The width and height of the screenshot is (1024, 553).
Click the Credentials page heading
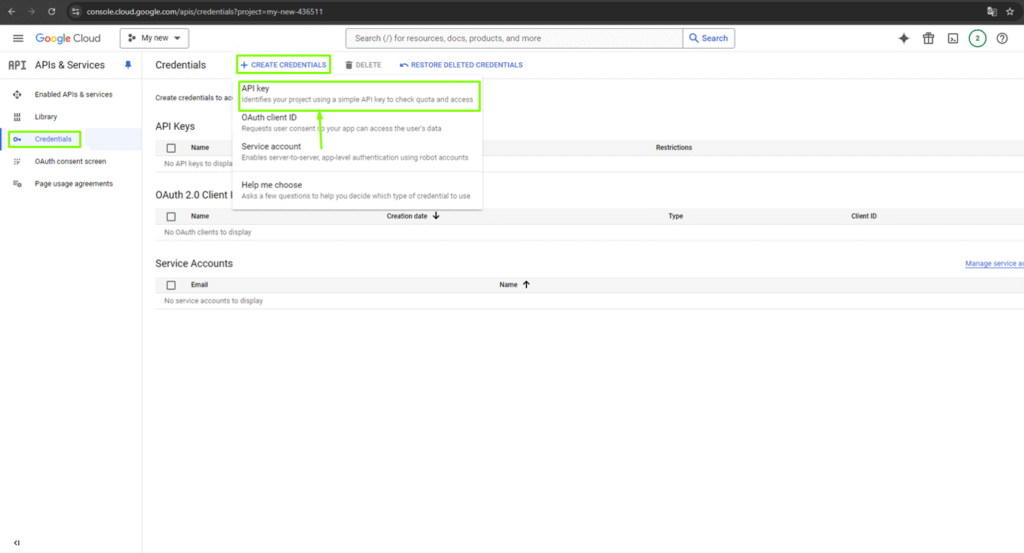point(180,65)
